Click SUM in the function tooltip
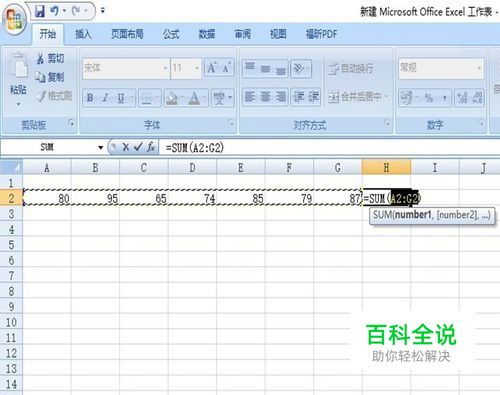The image size is (500, 395). [x=383, y=215]
